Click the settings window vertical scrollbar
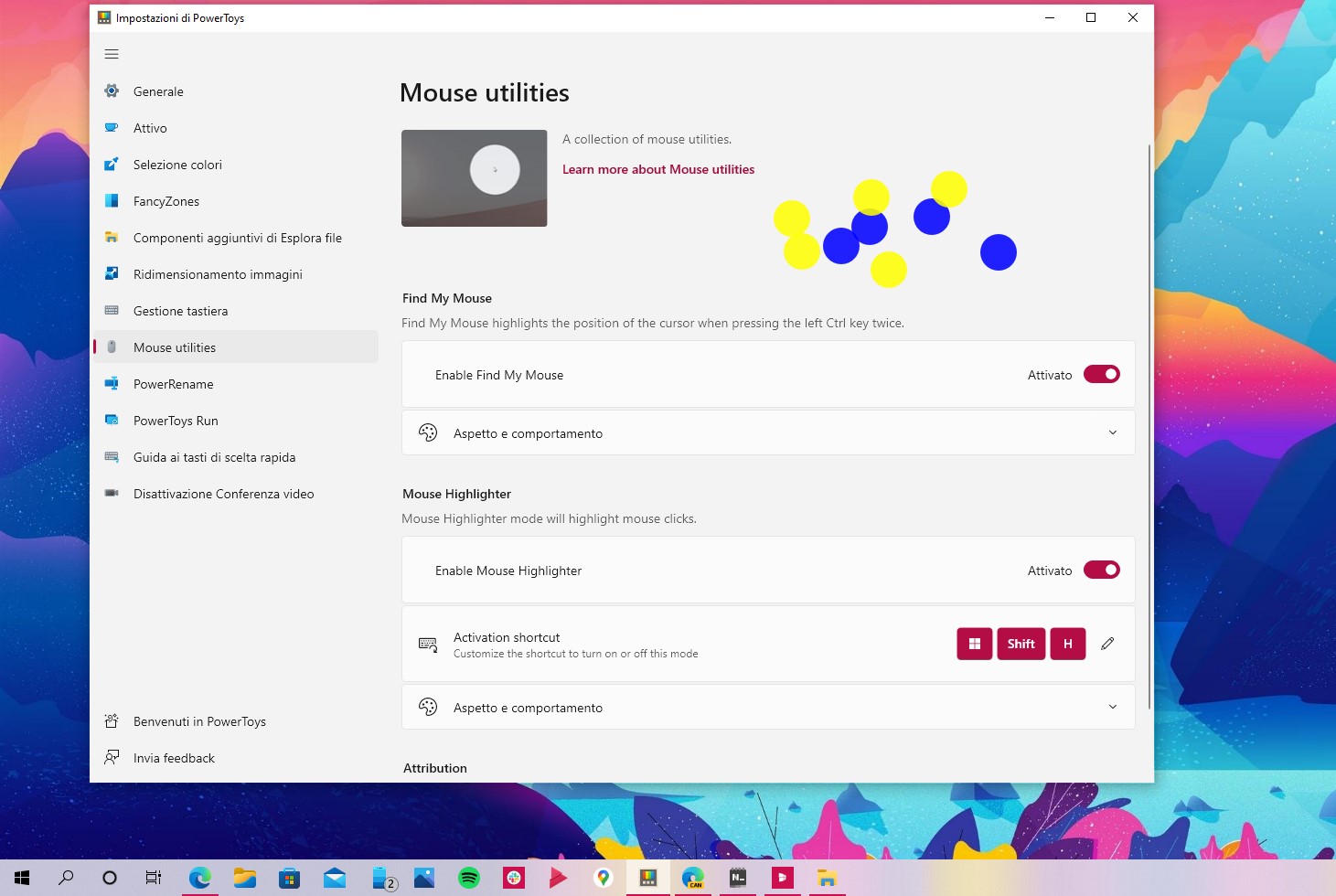Screen dimensions: 1336x896 [x=1149, y=425]
